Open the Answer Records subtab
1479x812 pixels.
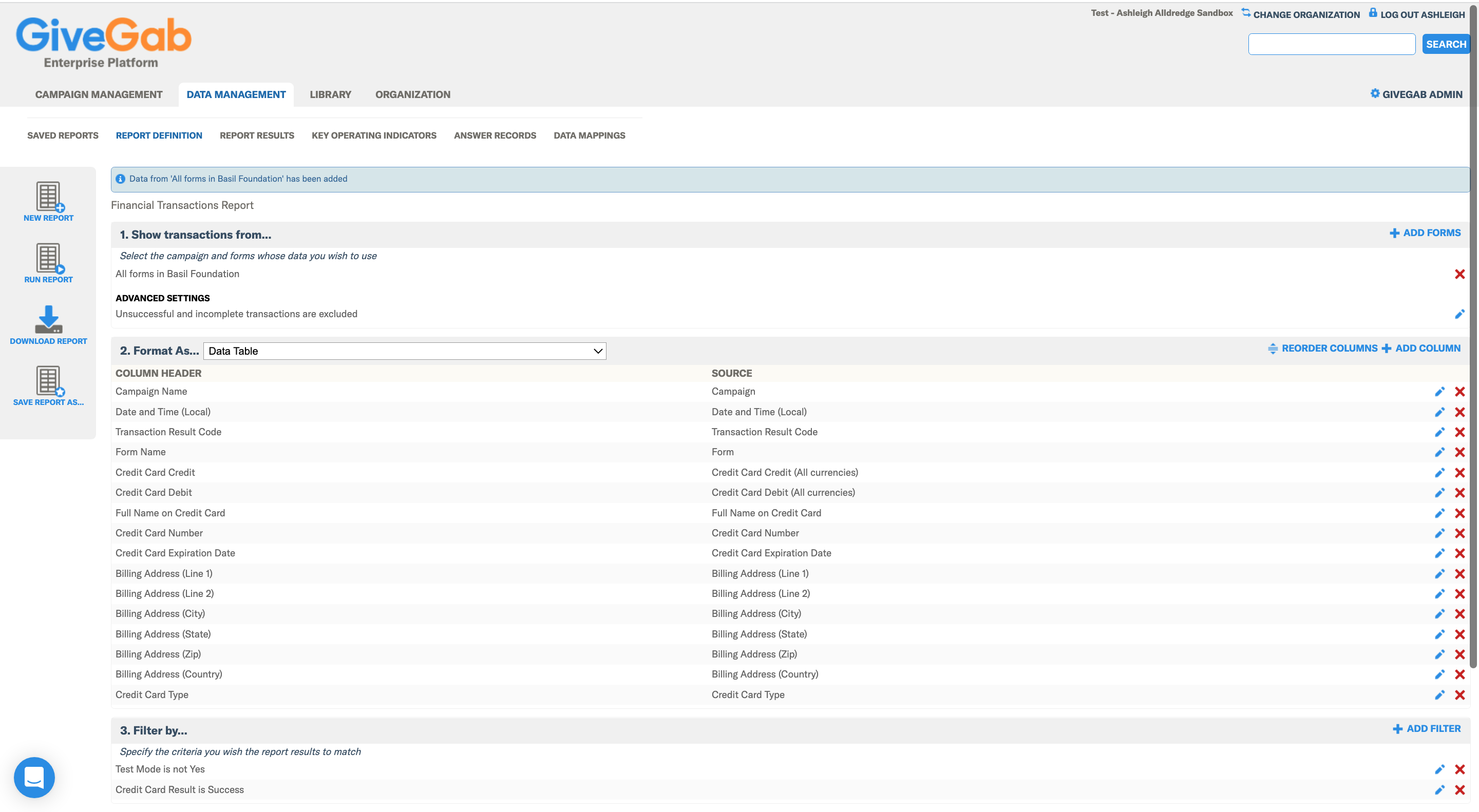point(495,136)
